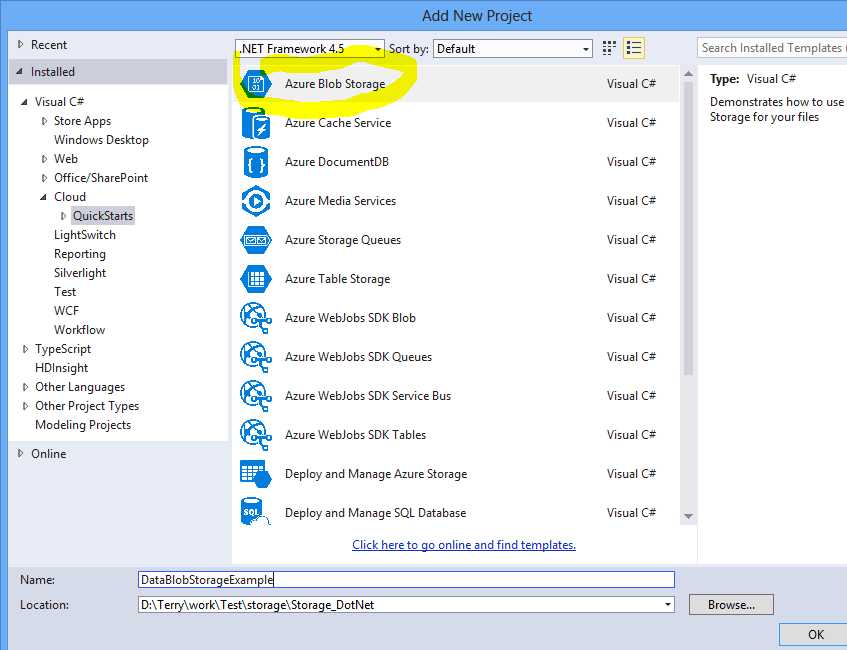This screenshot has height=650, width=847.
Task: Select the Azure Blob Storage template icon
Action: click(x=256, y=84)
